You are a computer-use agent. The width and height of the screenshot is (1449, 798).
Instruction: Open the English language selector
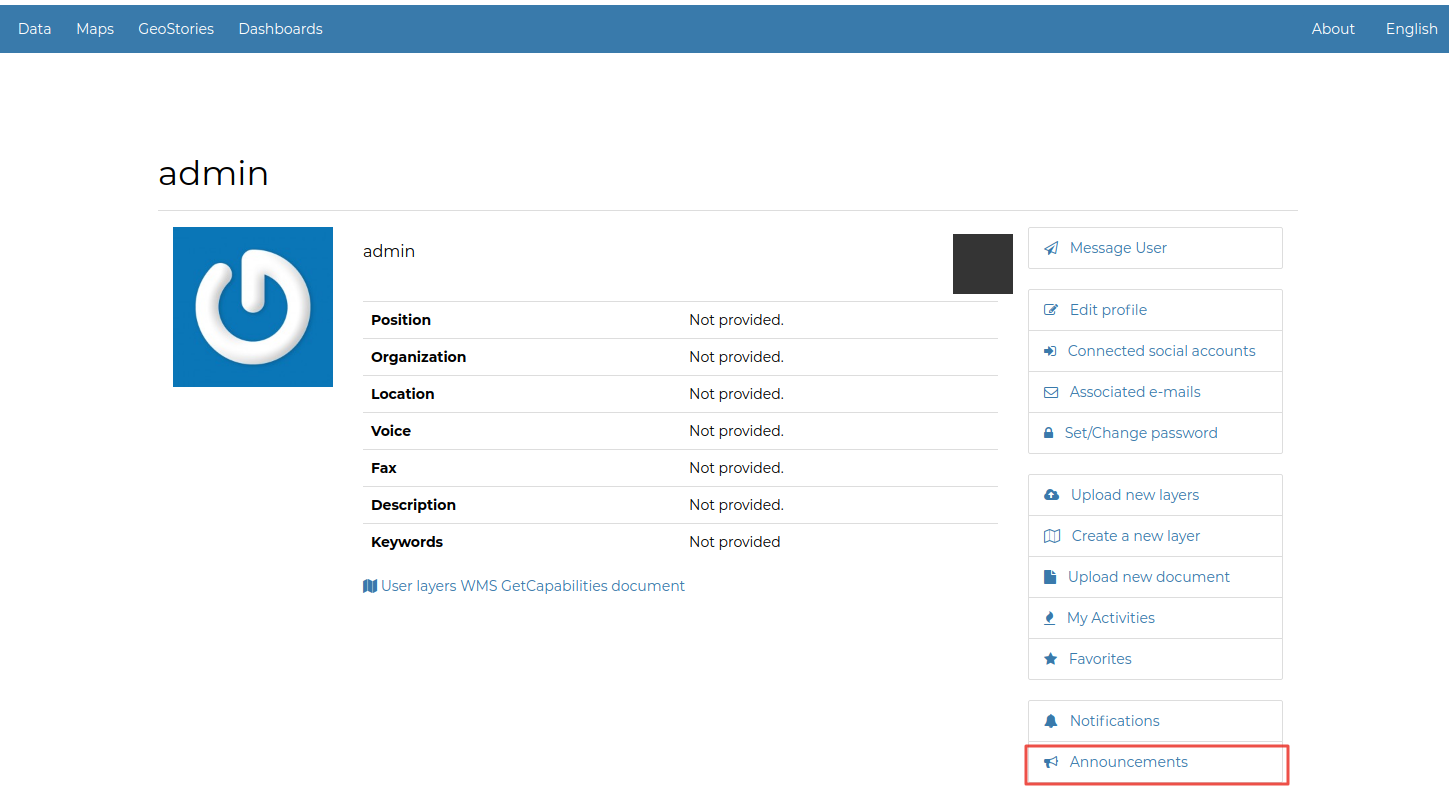click(1411, 29)
